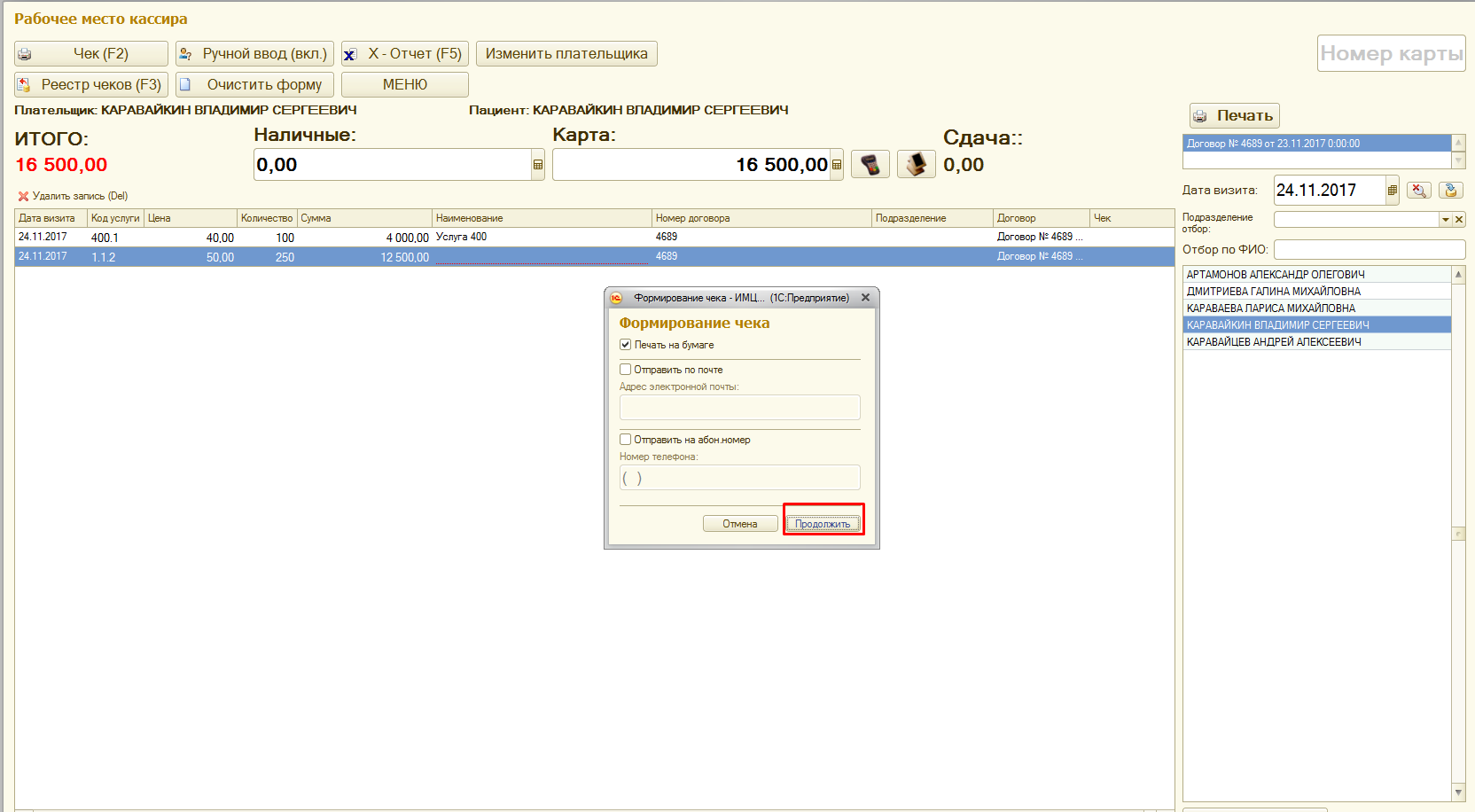
Task: Open calendar picker for Дата визита
Action: (x=1392, y=191)
